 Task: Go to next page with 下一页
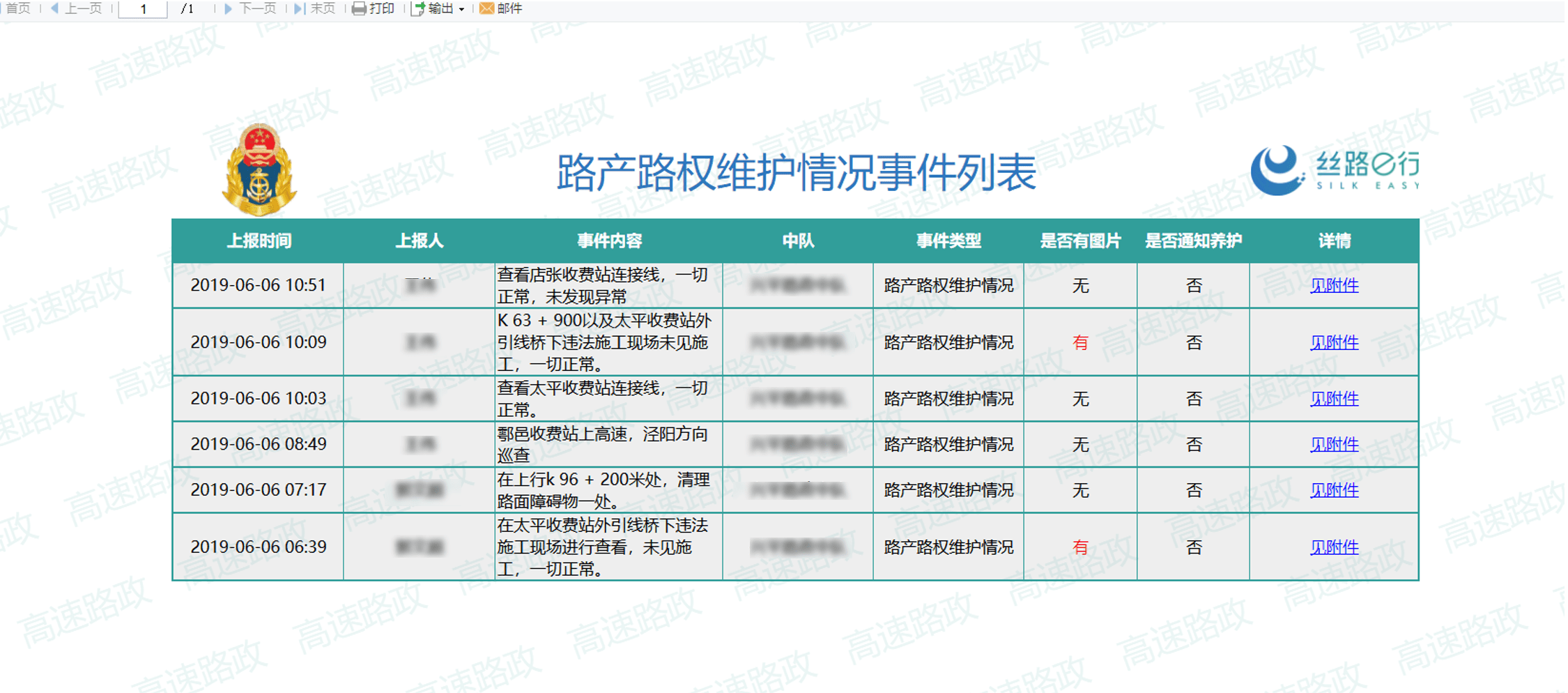click(250, 8)
